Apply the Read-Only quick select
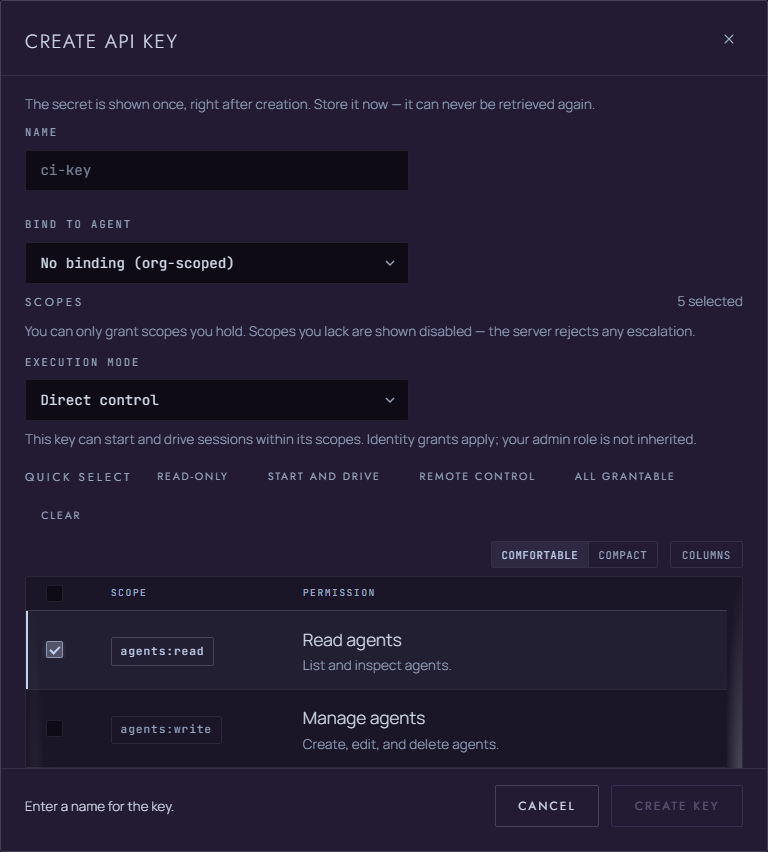Screen dimensions: 768x852 pyautogui.click(x=192, y=476)
